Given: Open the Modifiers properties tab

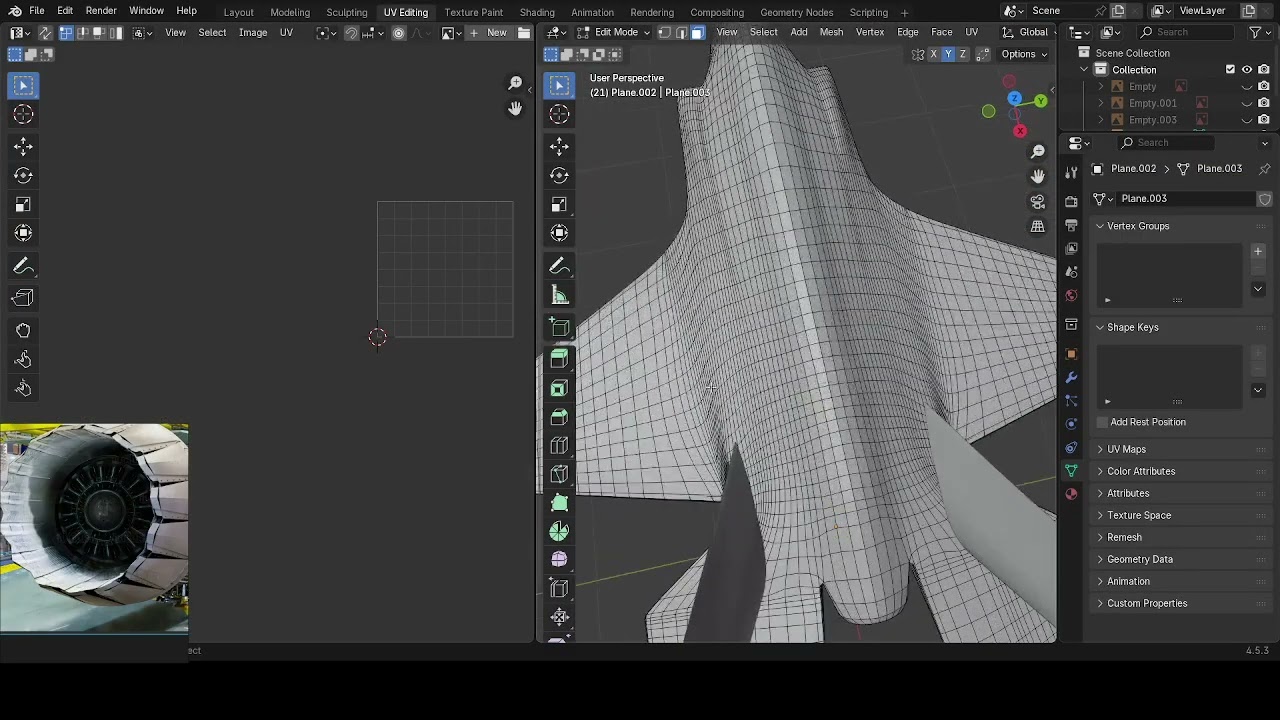Looking at the screenshot, I should (x=1071, y=377).
